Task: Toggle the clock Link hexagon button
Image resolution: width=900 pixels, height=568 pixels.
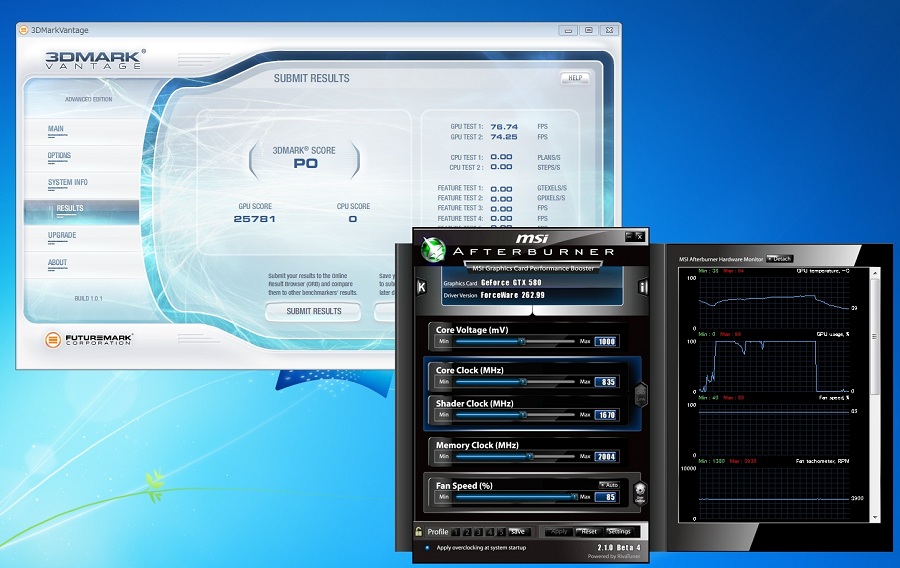Action: (x=641, y=395)
